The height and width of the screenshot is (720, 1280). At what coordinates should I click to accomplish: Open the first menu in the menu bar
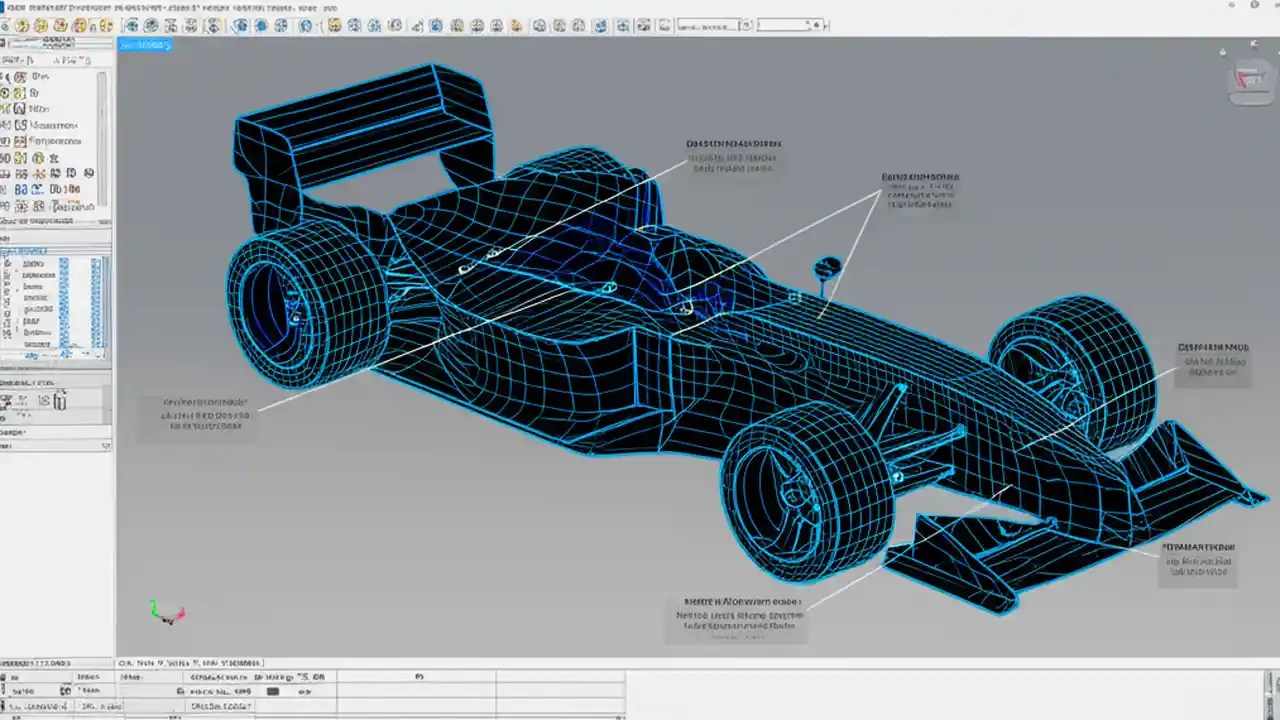pyautogui.click(x=28, y=8)
